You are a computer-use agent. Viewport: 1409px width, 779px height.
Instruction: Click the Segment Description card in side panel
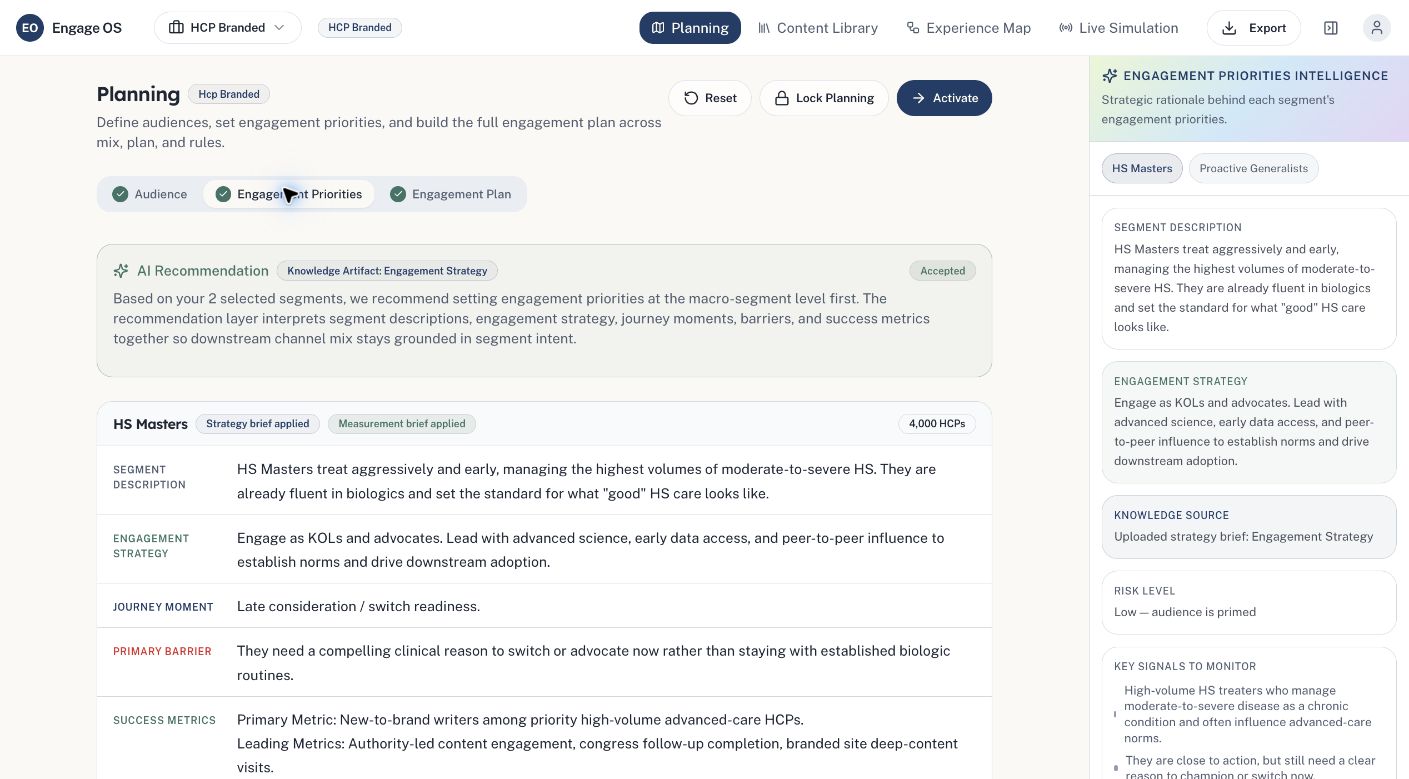point(1249,278)
